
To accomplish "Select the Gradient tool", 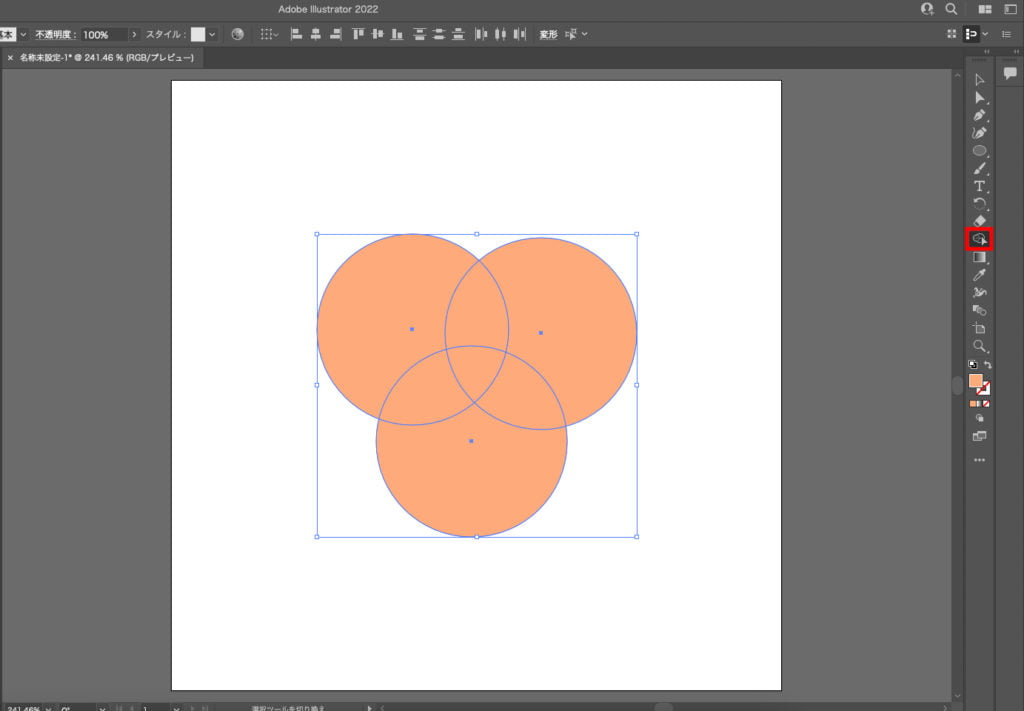I will point(979,257).
